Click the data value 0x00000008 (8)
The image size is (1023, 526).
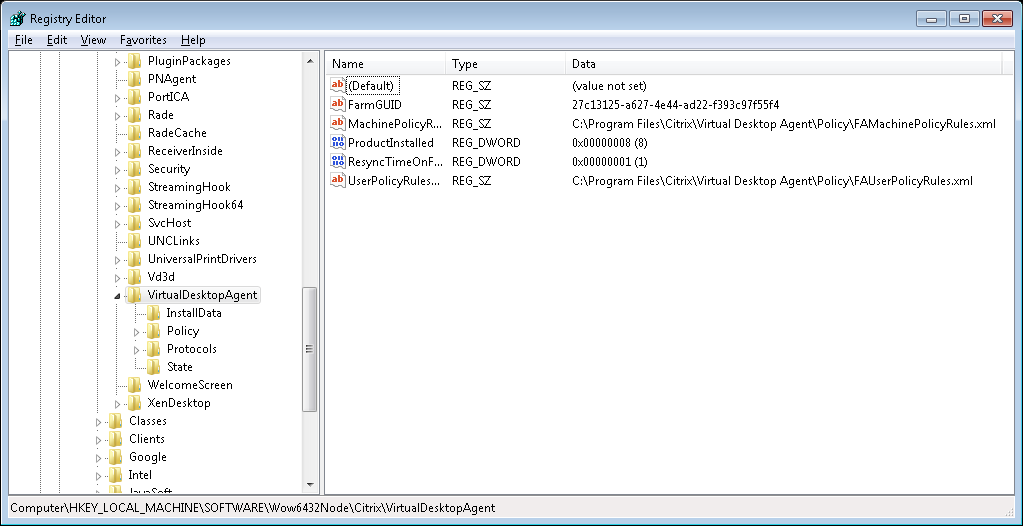610,142
